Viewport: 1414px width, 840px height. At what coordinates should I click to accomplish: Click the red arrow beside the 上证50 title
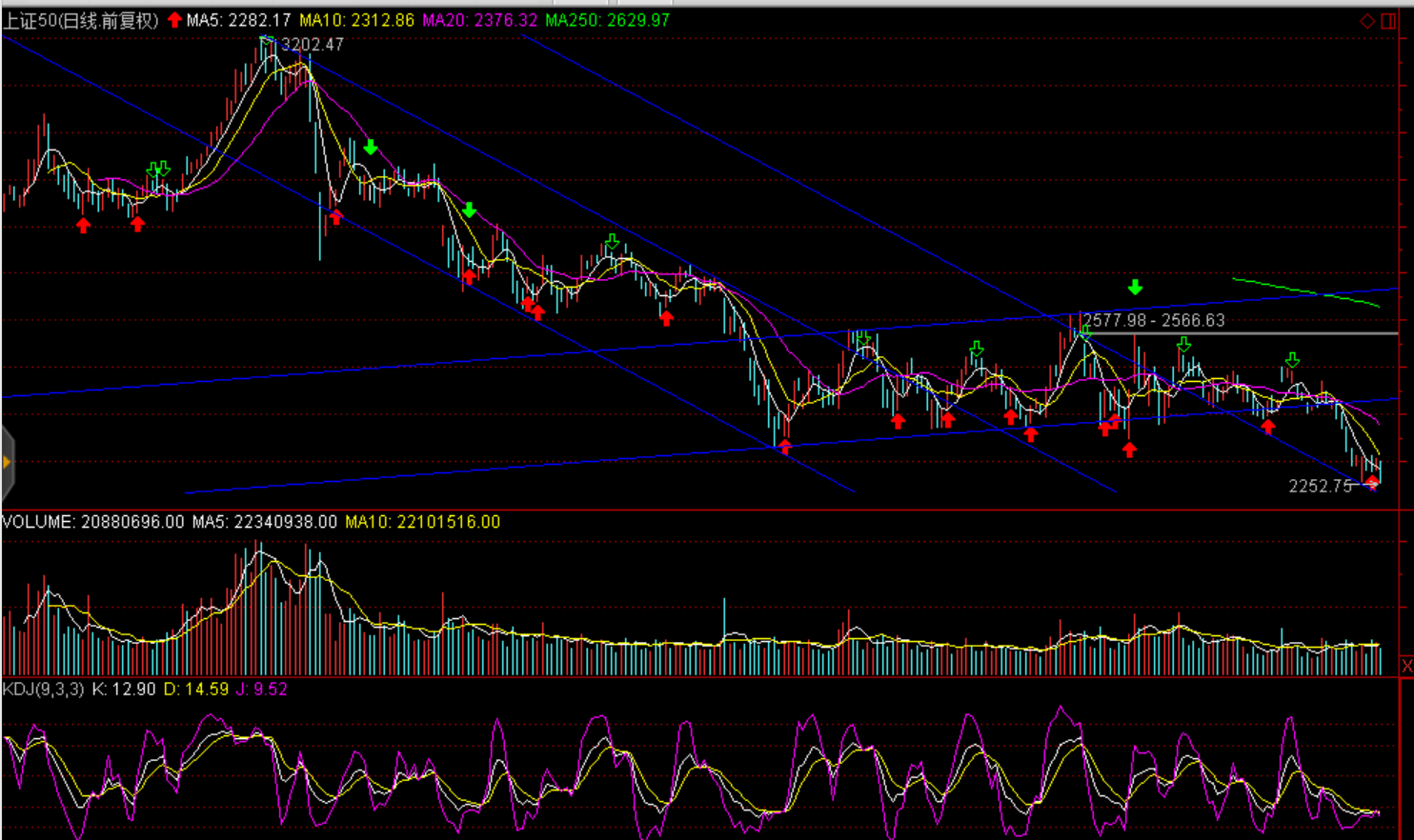tap(174, 20)
